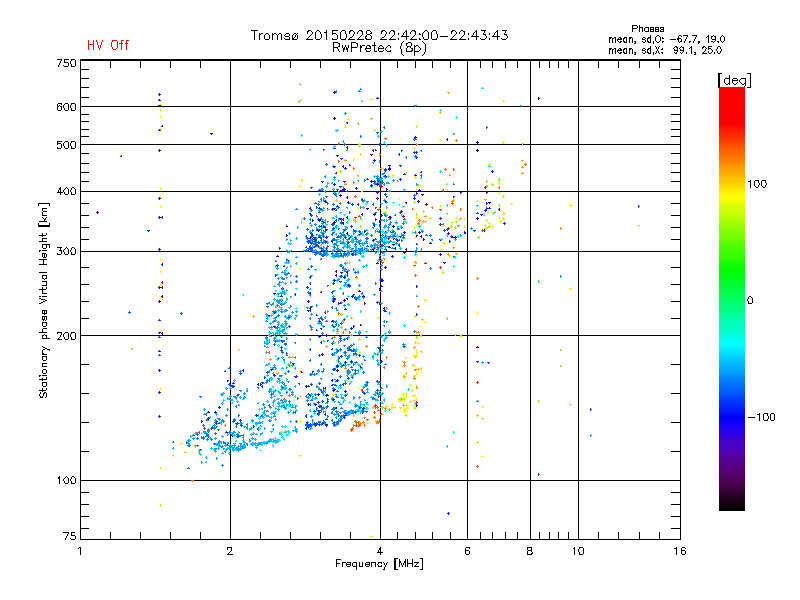
Task: Click the colorbar tick label "100"
Action: [x=757, y=184]
